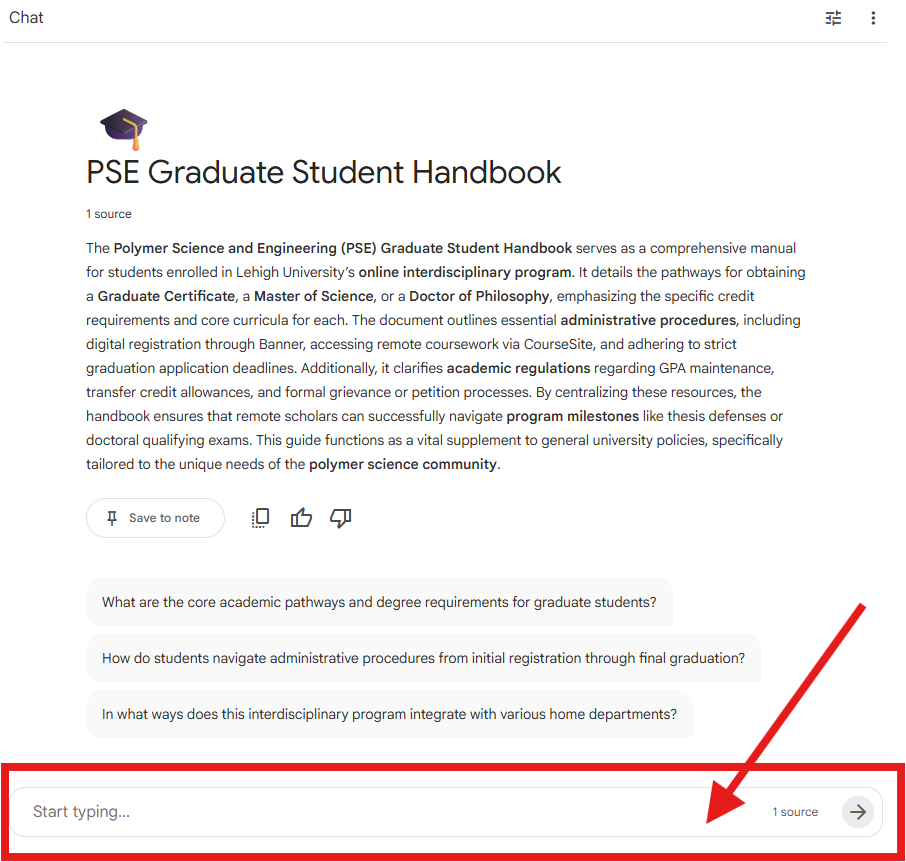906x862 pixels.
Task: Click the 1 source label in the input box
Action: 795,812
